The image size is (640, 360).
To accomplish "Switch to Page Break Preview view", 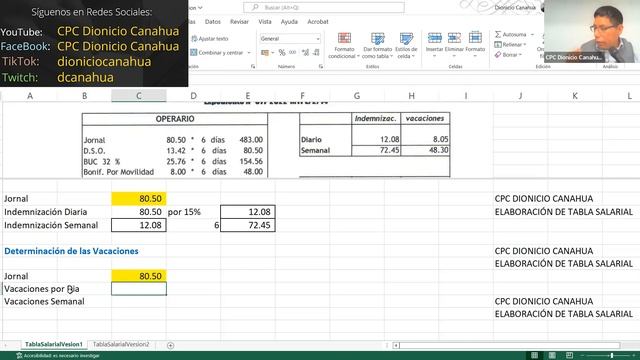I will pyautogui.click(x=569, y=355).
